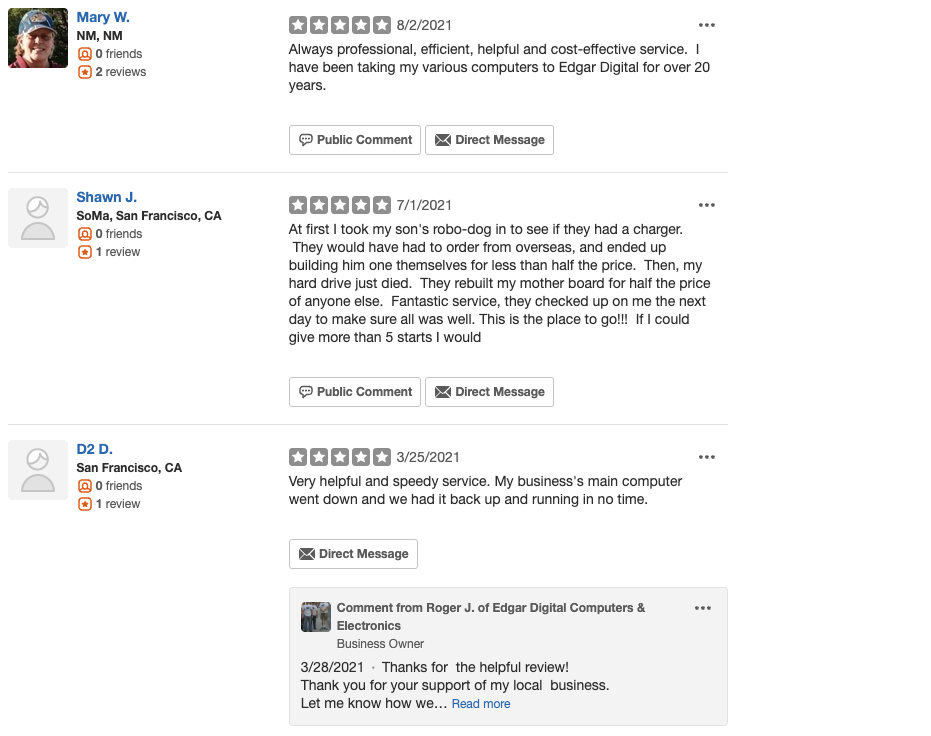Click the star rating on D2 D.'s review
The image size is (931, 736).
pyautogui.click(x=340, y=457)
